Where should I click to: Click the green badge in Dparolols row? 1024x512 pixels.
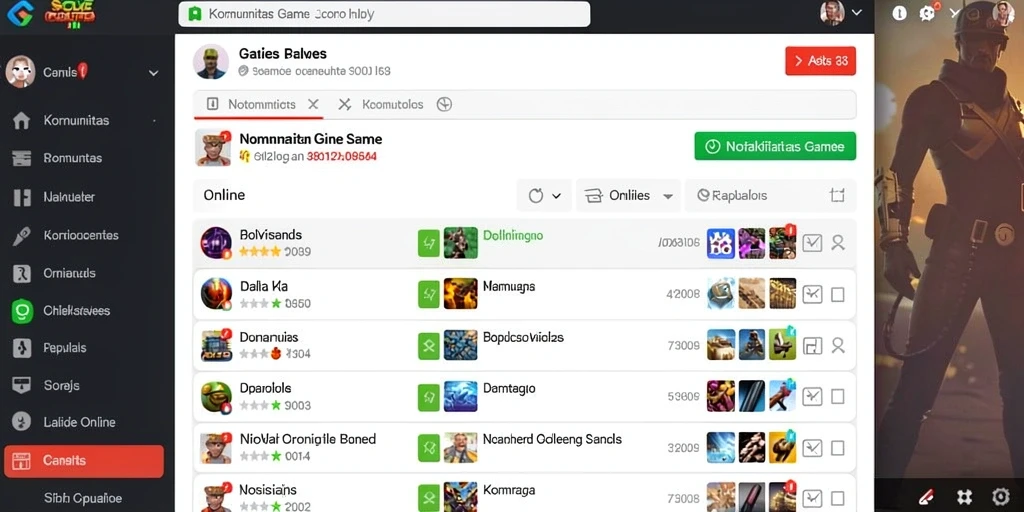point(428,396)
